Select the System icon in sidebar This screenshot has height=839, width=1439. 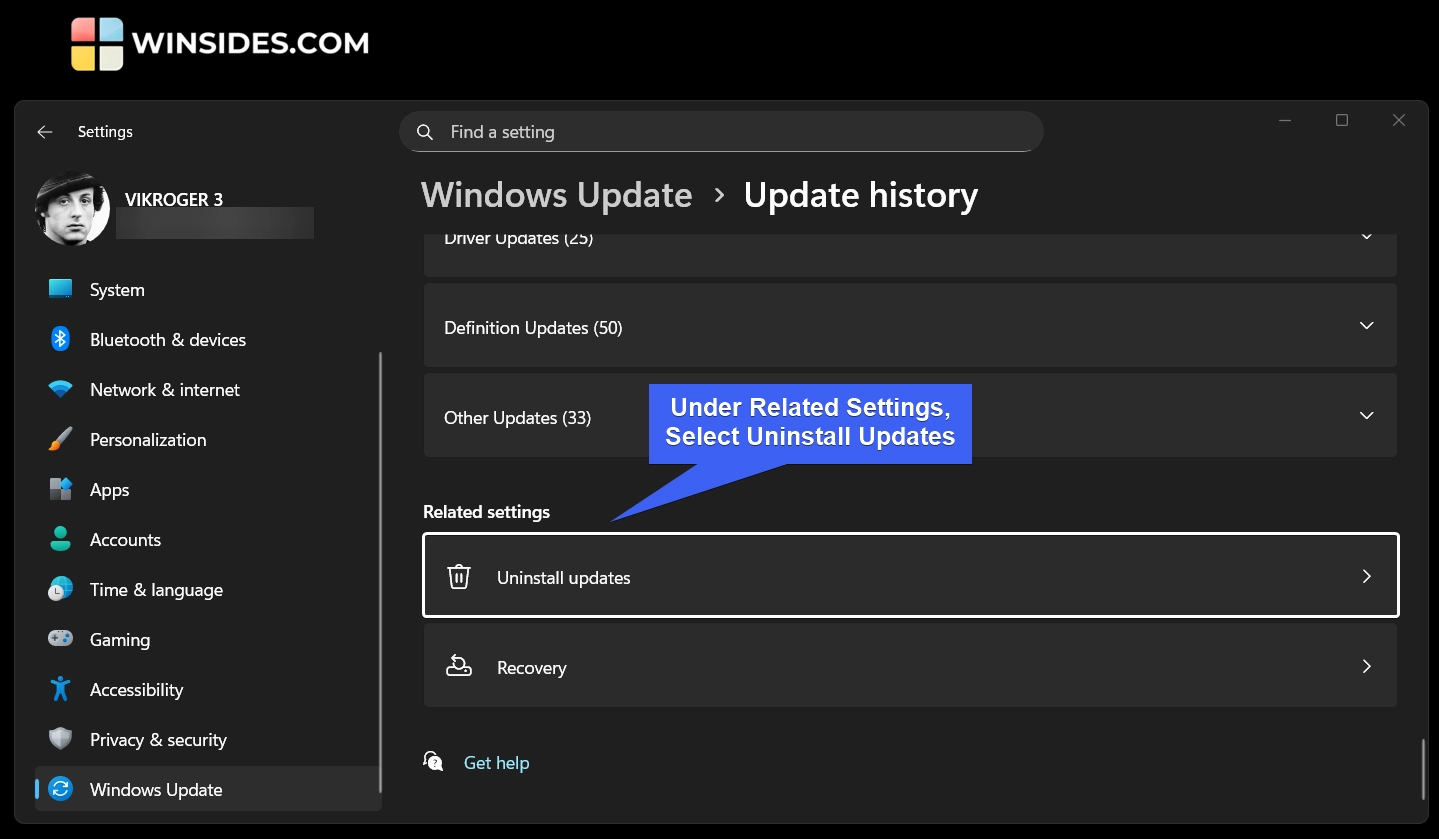(x=60, y=289)
